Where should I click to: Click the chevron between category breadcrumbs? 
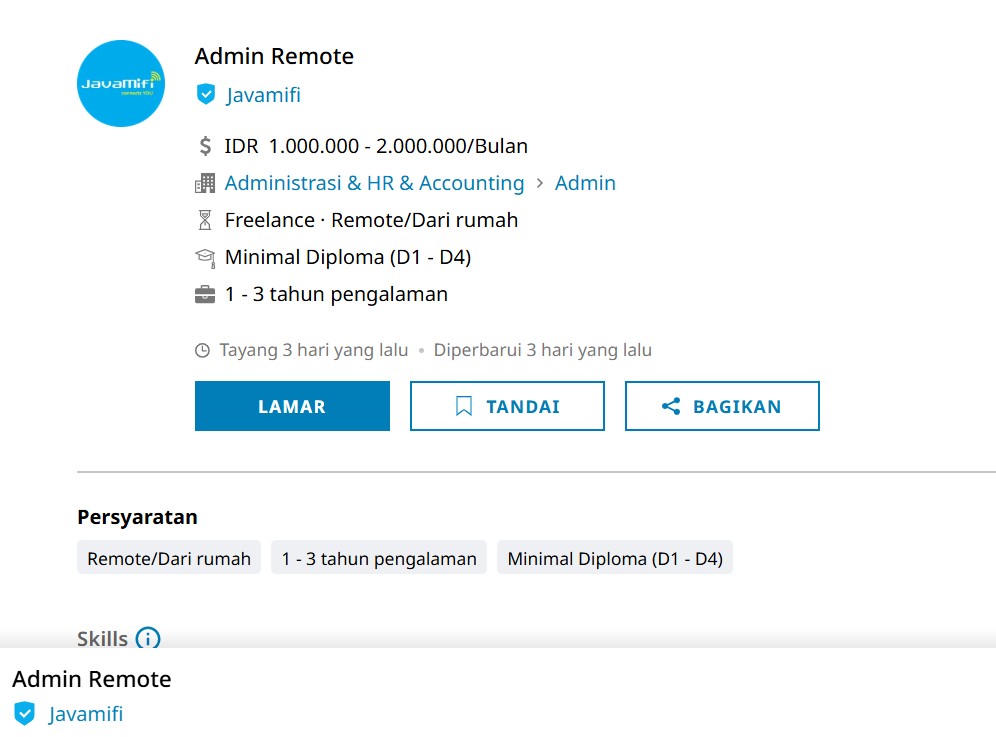(x=539, y=183)
